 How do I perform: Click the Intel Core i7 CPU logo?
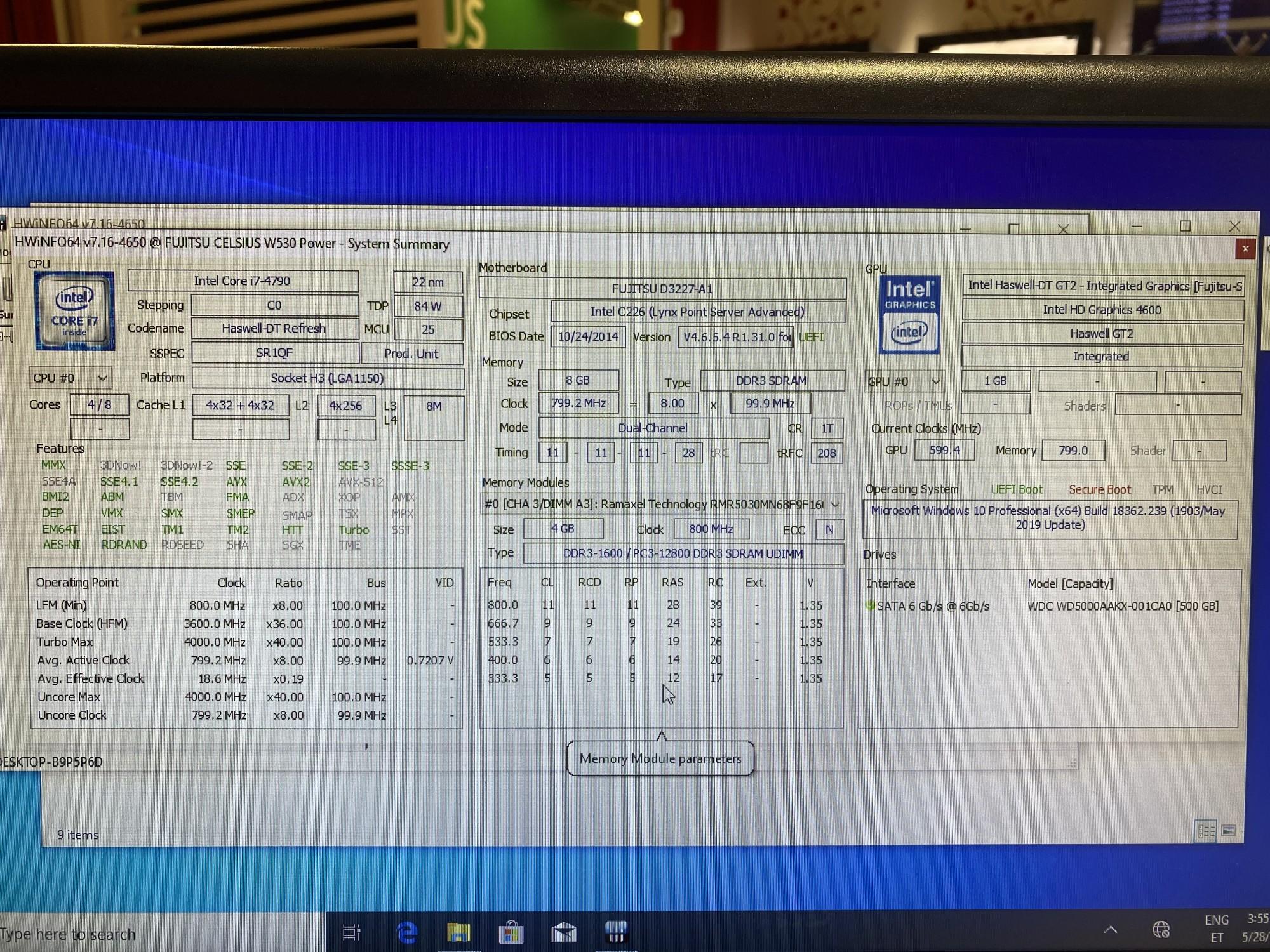click(75, 311)
